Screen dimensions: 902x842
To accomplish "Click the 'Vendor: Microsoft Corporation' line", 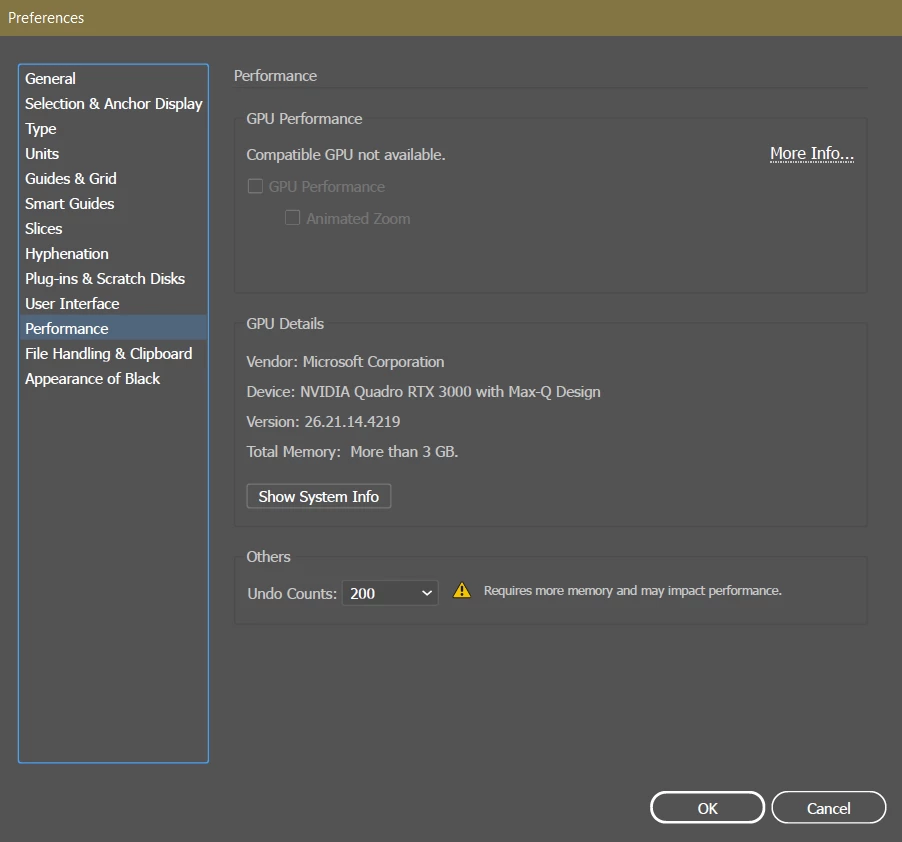I will click(345, 362).
